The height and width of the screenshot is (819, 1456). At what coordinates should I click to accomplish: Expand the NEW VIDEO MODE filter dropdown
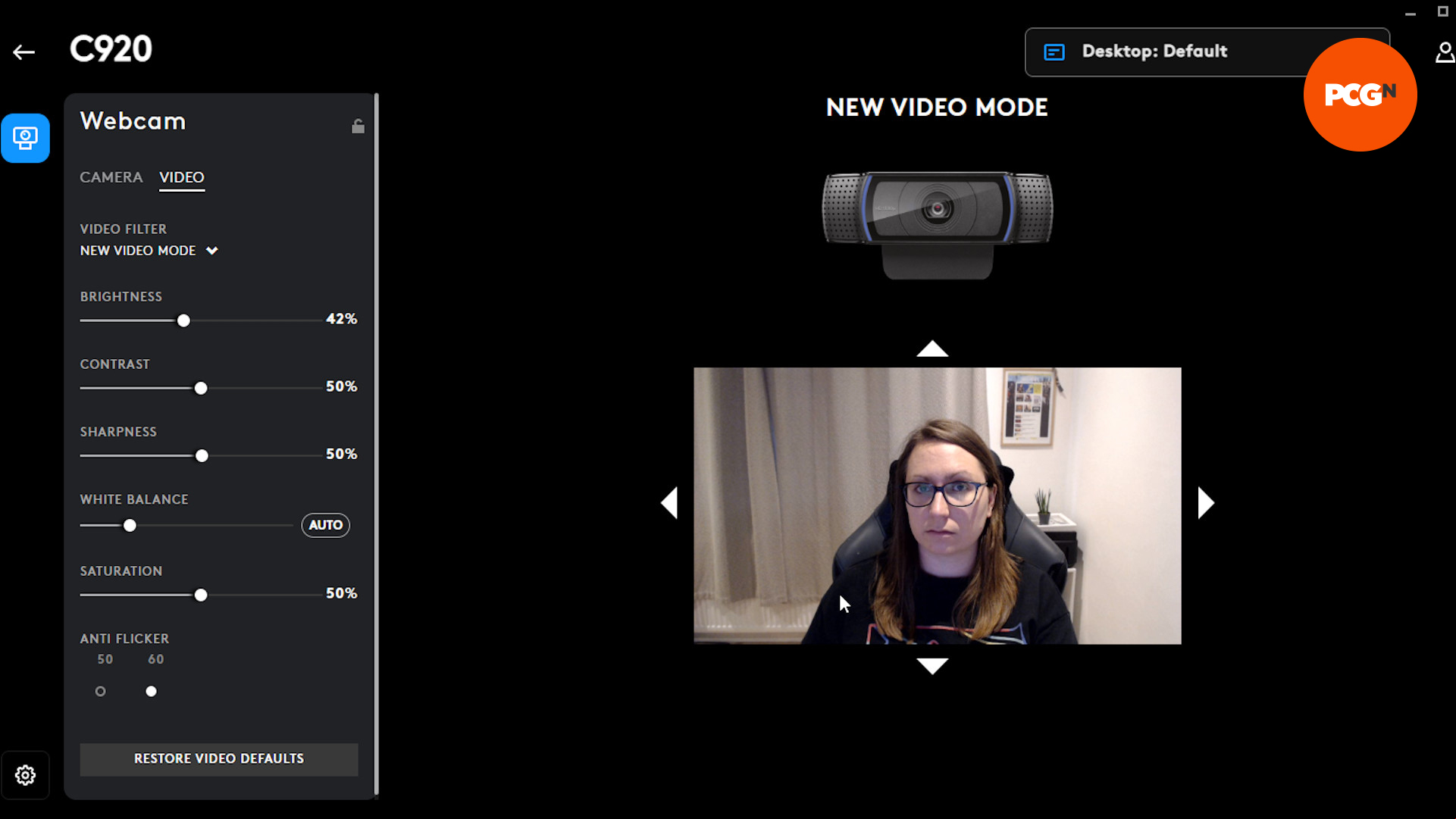tap(149, 251)
